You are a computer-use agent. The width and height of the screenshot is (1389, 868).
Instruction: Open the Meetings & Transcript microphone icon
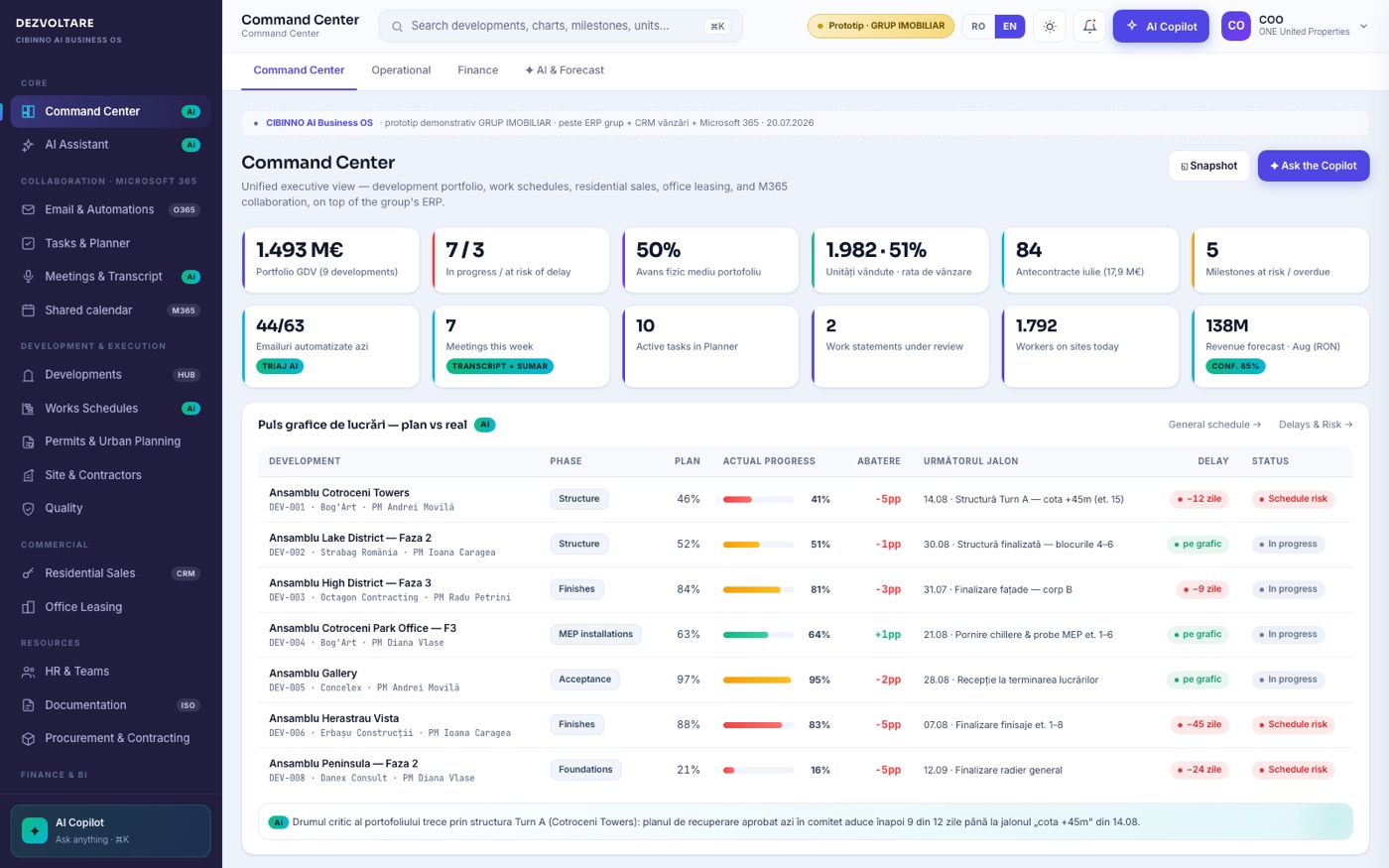[28, 277]
